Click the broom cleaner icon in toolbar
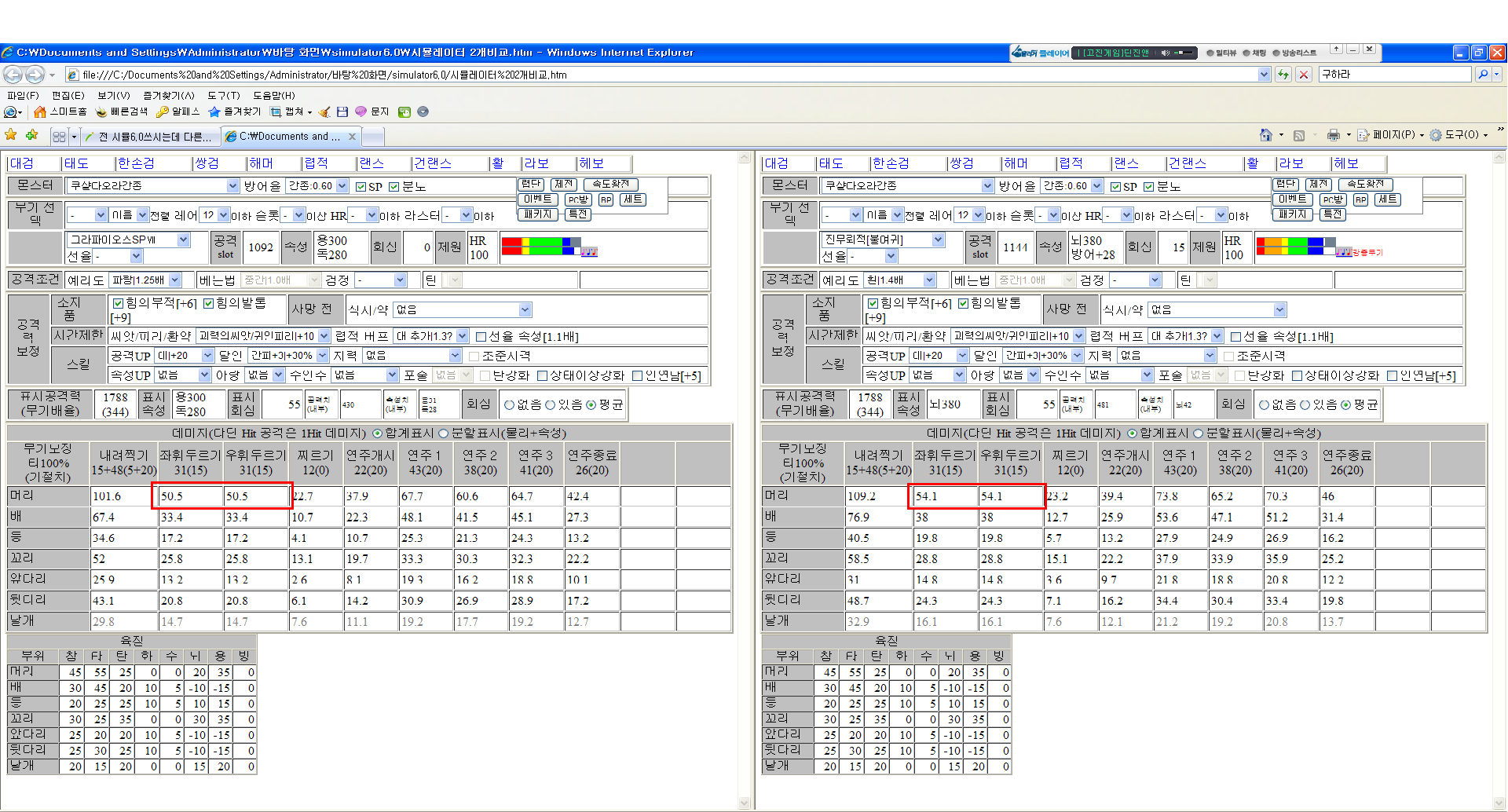The image size is (1508, 812). pyautogui.click(x=324, y=112)
